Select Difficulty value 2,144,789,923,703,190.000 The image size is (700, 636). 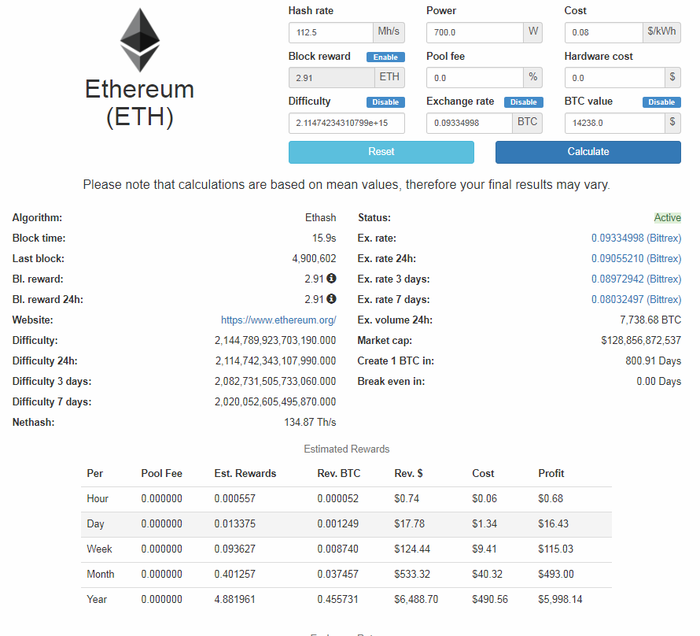pos(275,341)
